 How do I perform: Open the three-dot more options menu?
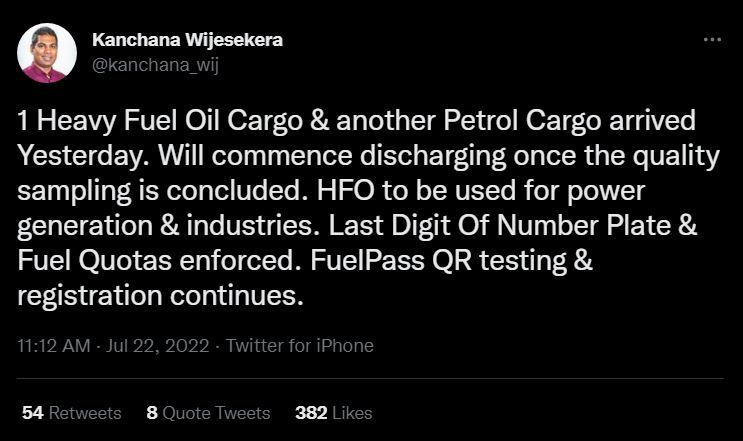click(x=712, y=40)
